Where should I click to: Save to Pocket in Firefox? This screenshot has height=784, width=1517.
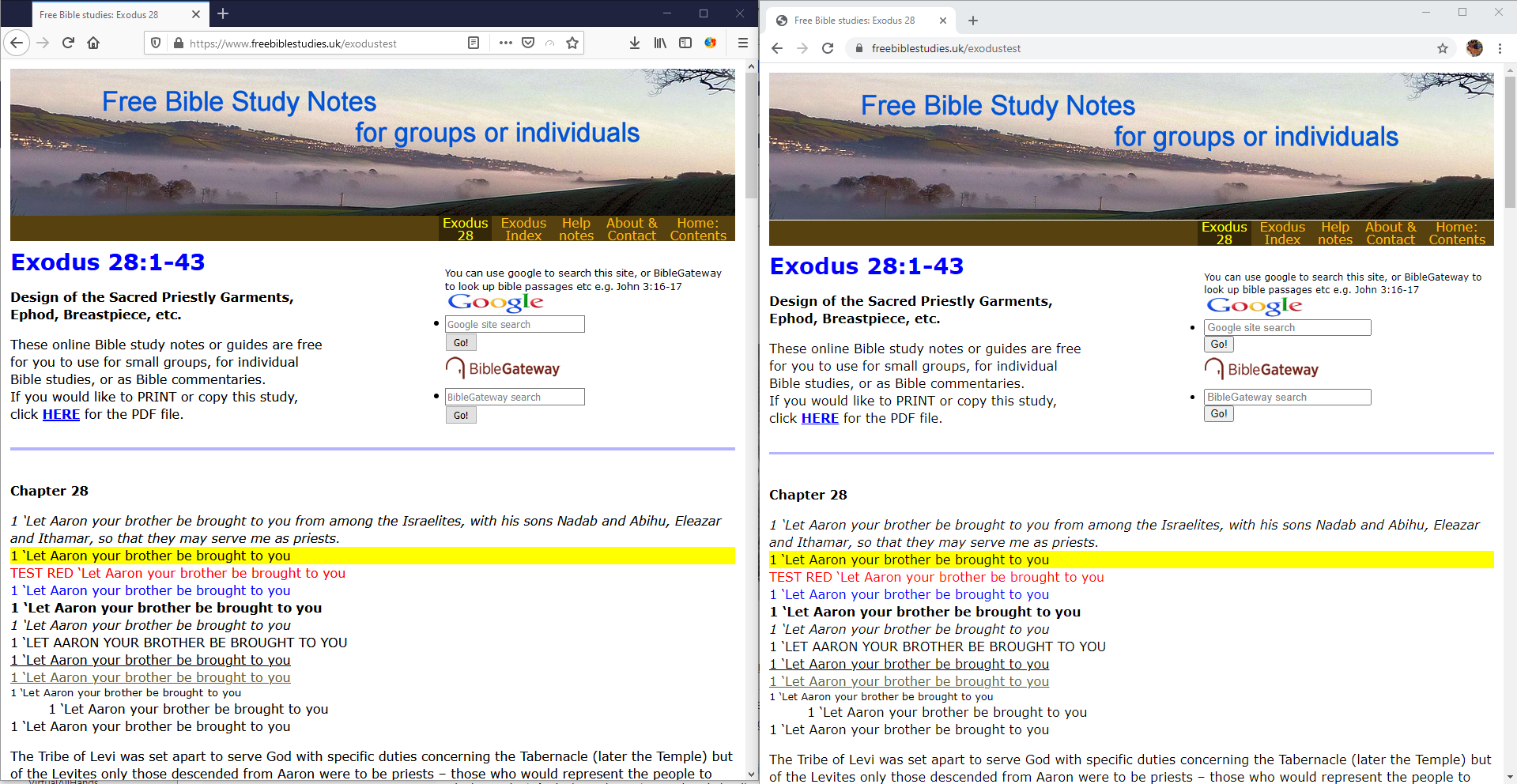pos(528,43)
